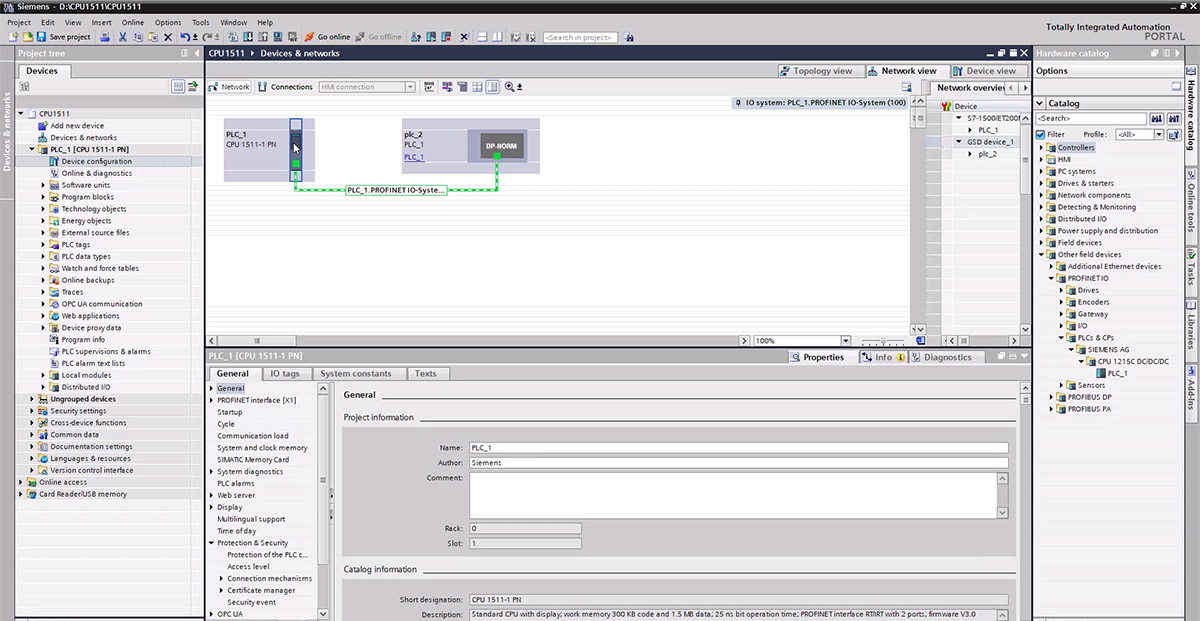Open the 100% zoom level dropdown
The height and width of the screenshot is (621, 1200).
pos(846,341)
